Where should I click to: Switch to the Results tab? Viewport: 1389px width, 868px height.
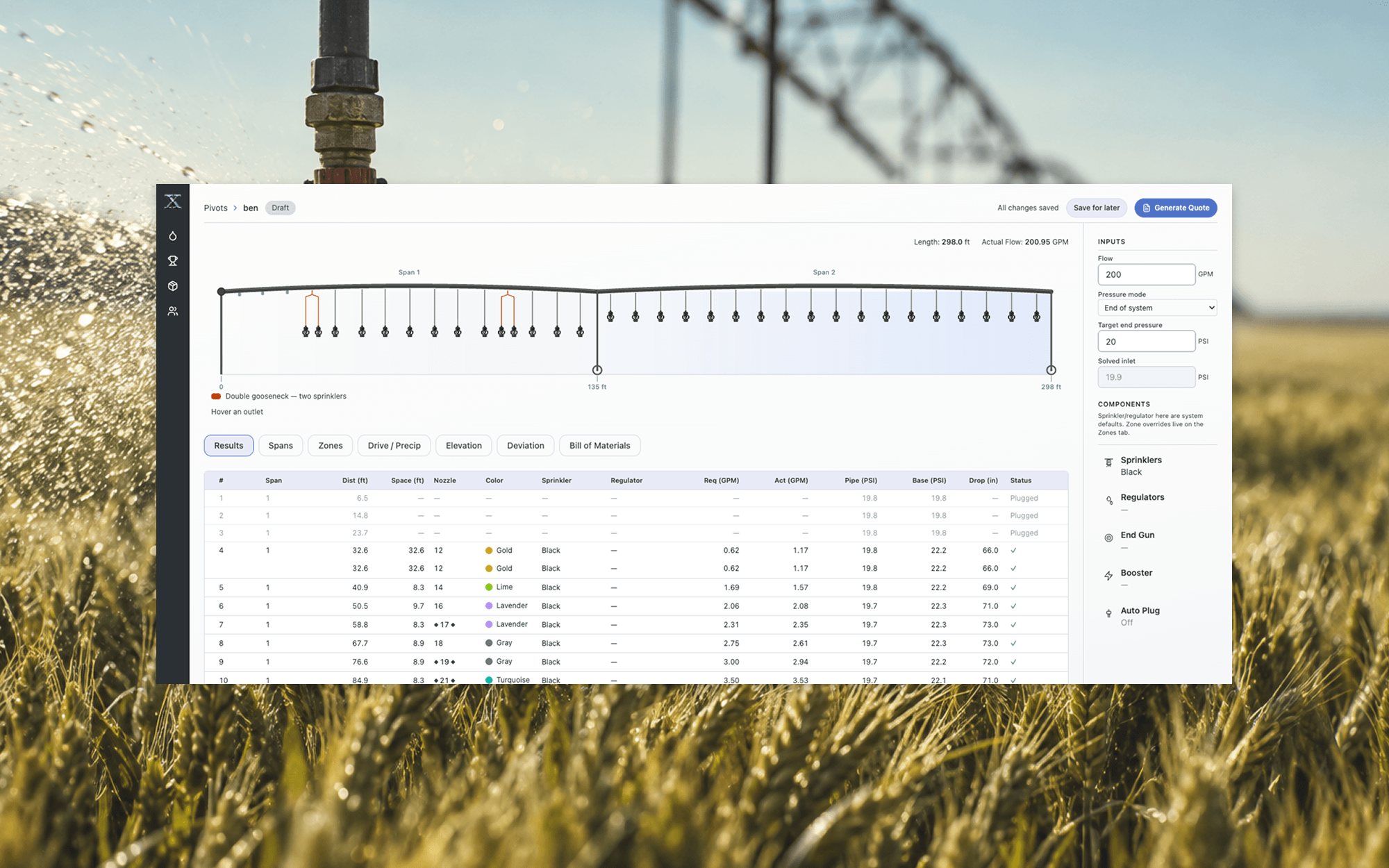[228, 446]
